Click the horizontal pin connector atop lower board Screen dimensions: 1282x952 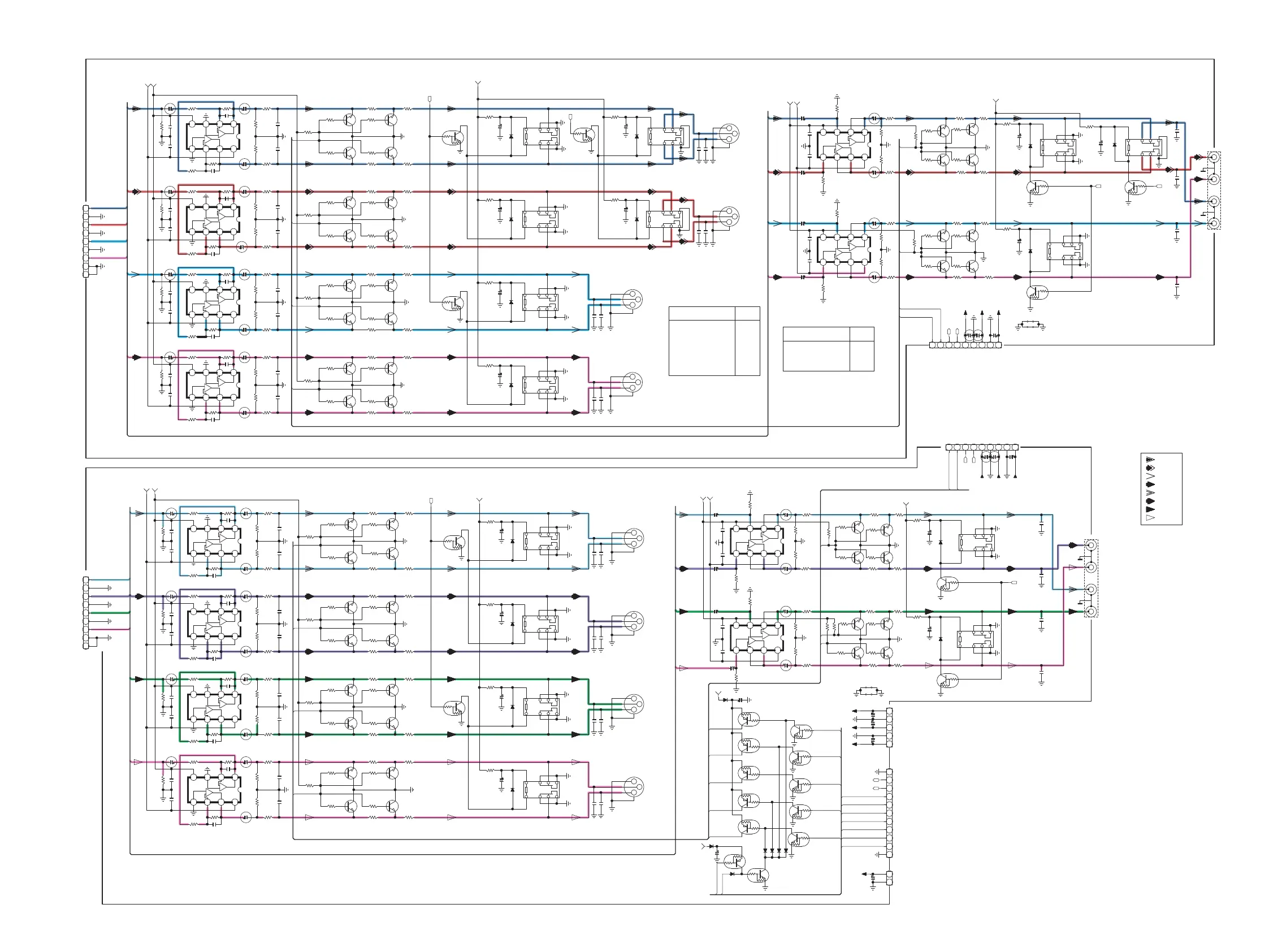tap(982, 447)
